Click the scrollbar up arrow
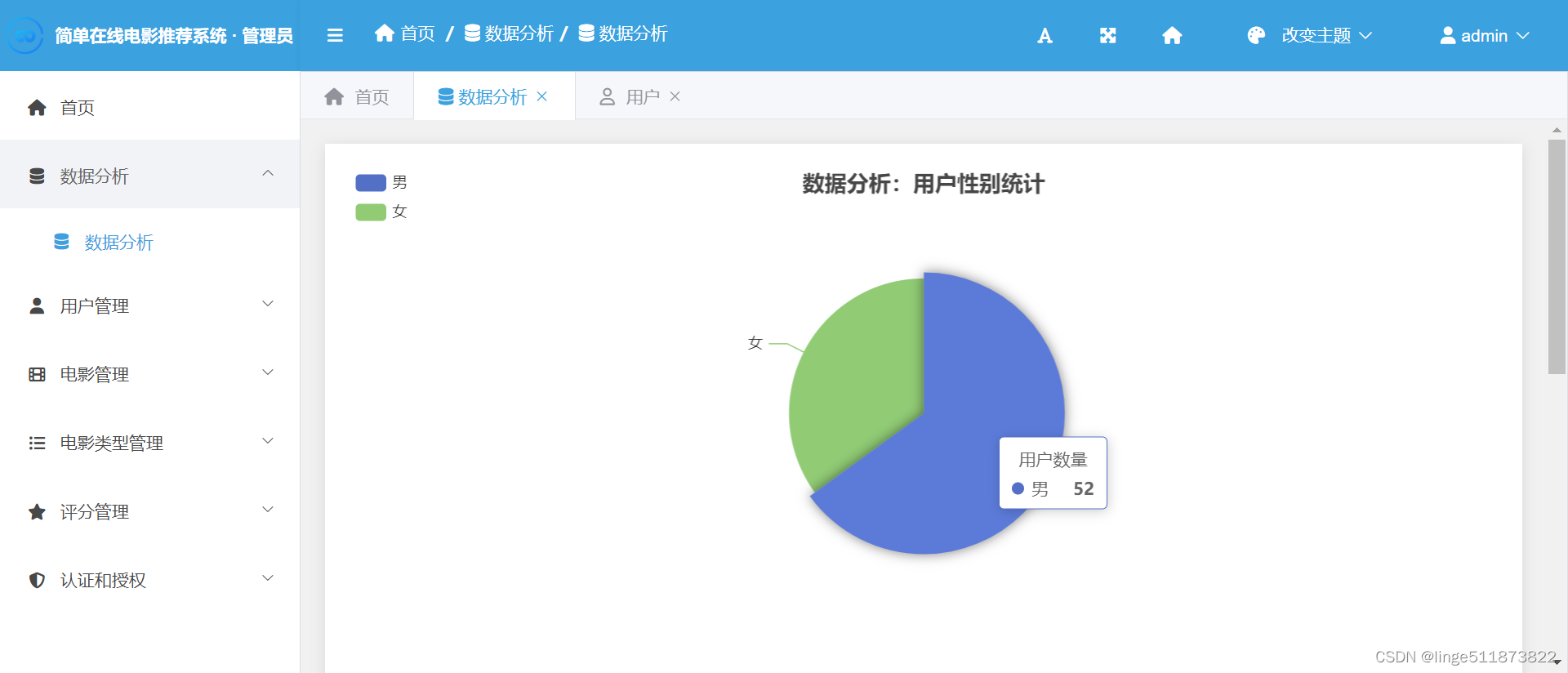The height and width of the screenshot is (673, 1568). click(1557, 130)
